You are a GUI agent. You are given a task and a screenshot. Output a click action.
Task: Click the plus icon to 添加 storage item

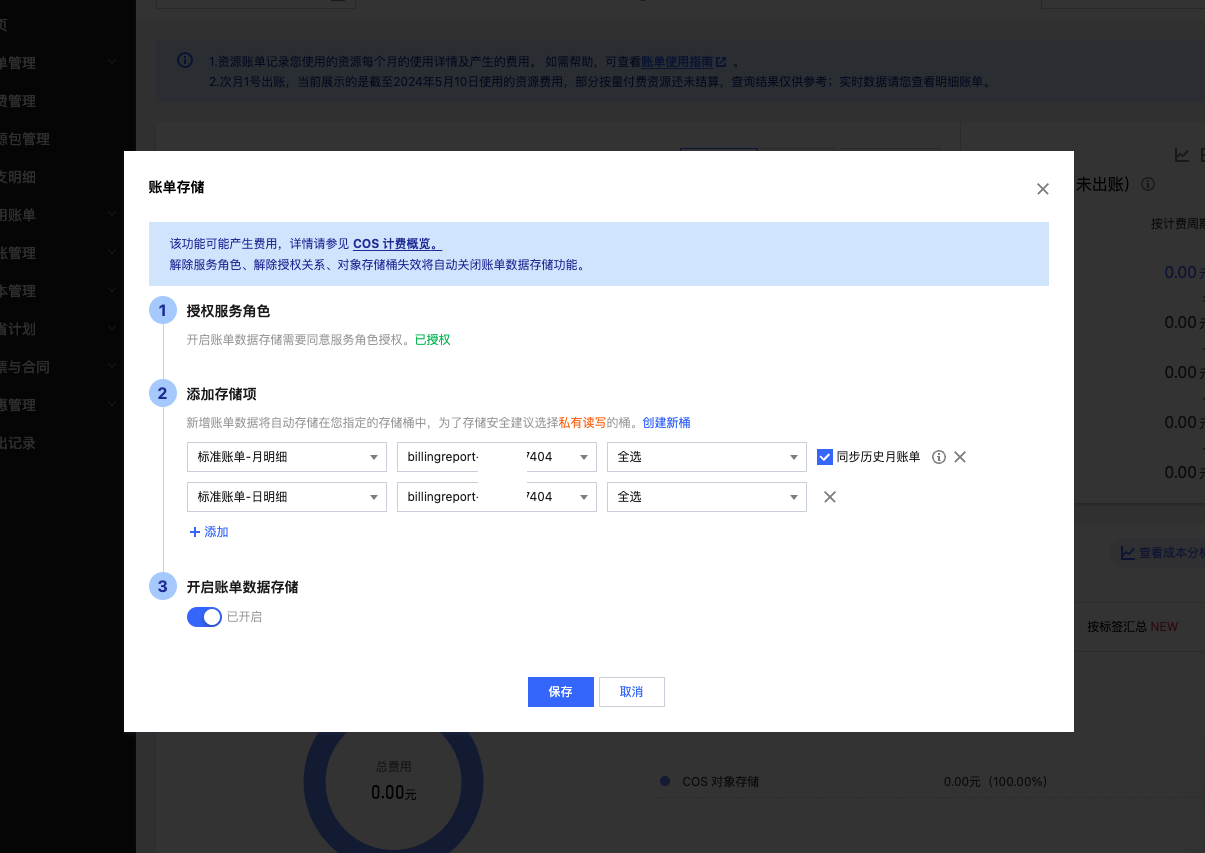pyautogui.click(x=195, y=532)
